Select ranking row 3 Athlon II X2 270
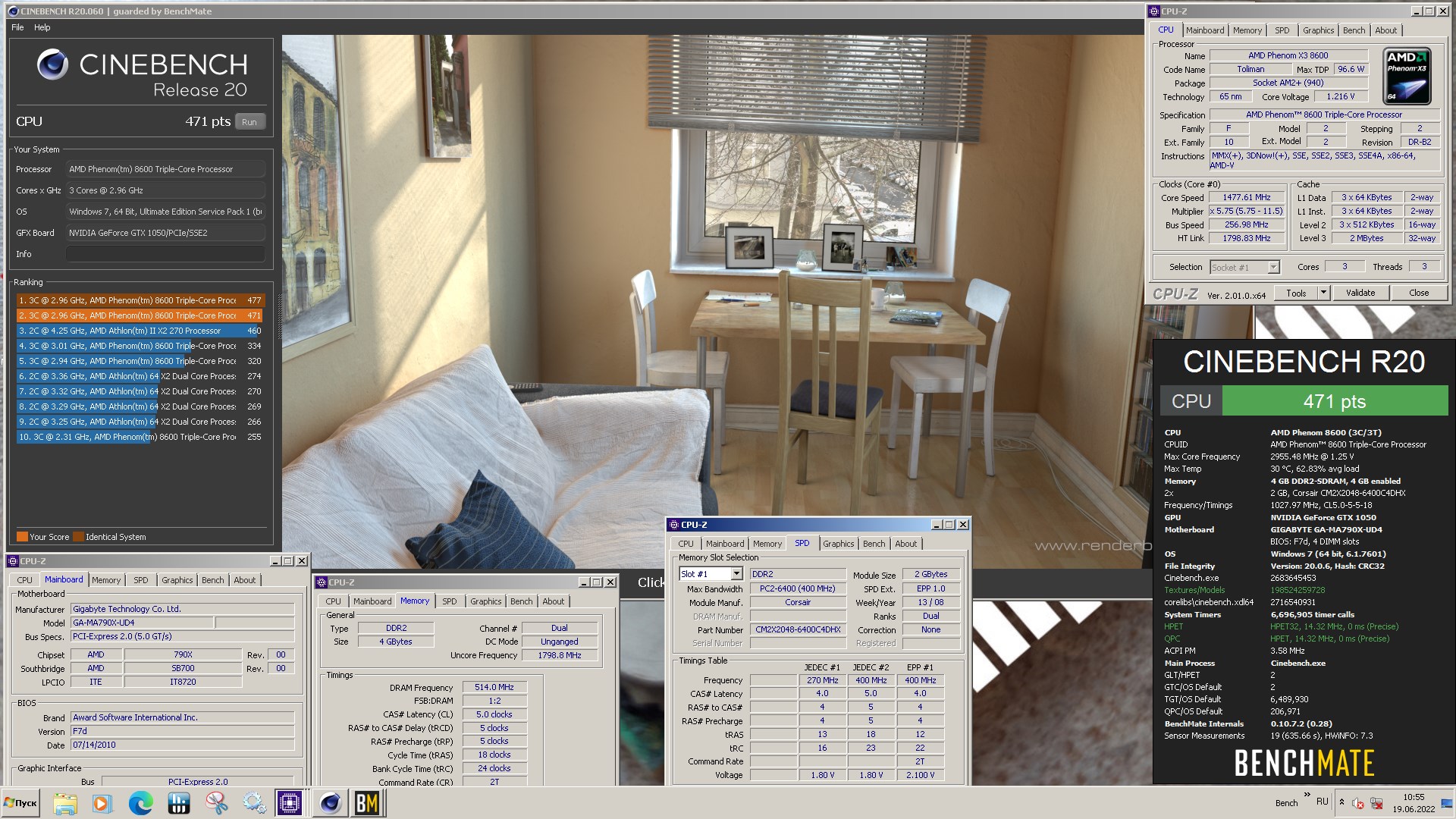Viewport: 1456px width, 819px height. point(140,331)
